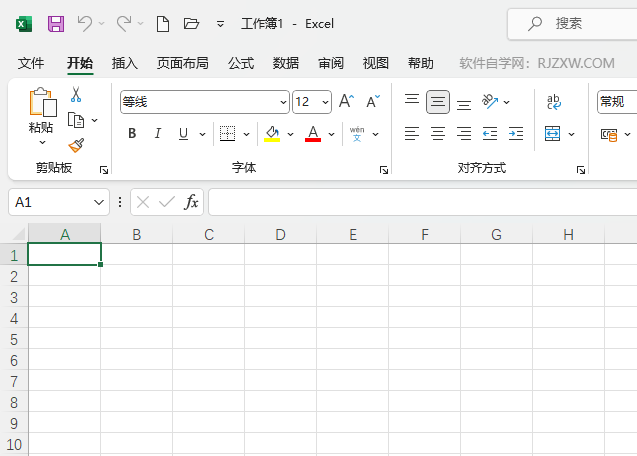Click the wén phonetic guide icon
Viewport: 637px width, 456px height.
pos(357,133)
